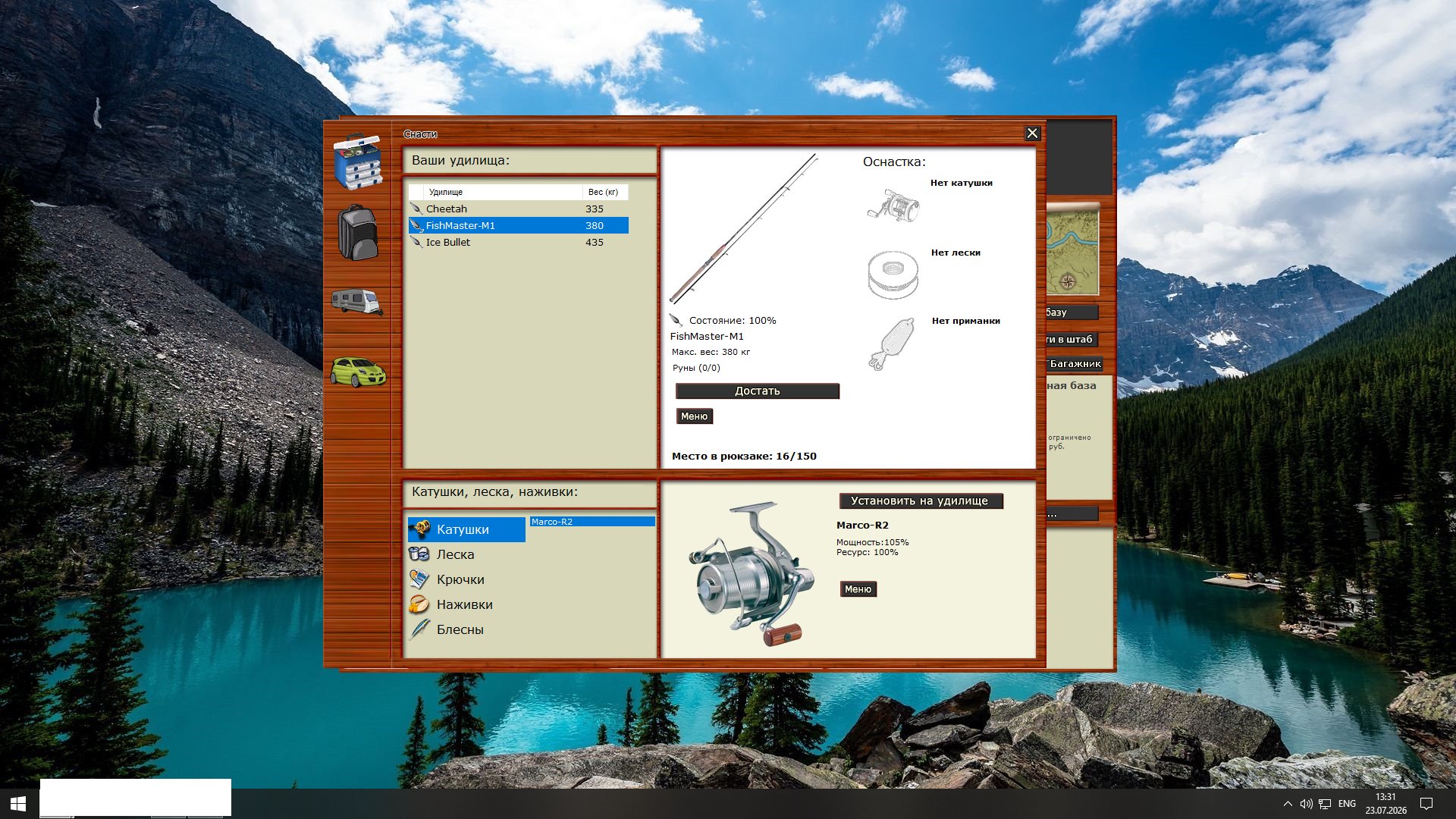Click the Достать button
Viewport: 1456px width, 819px height.
pyautogui.click(x=758, y=391)
